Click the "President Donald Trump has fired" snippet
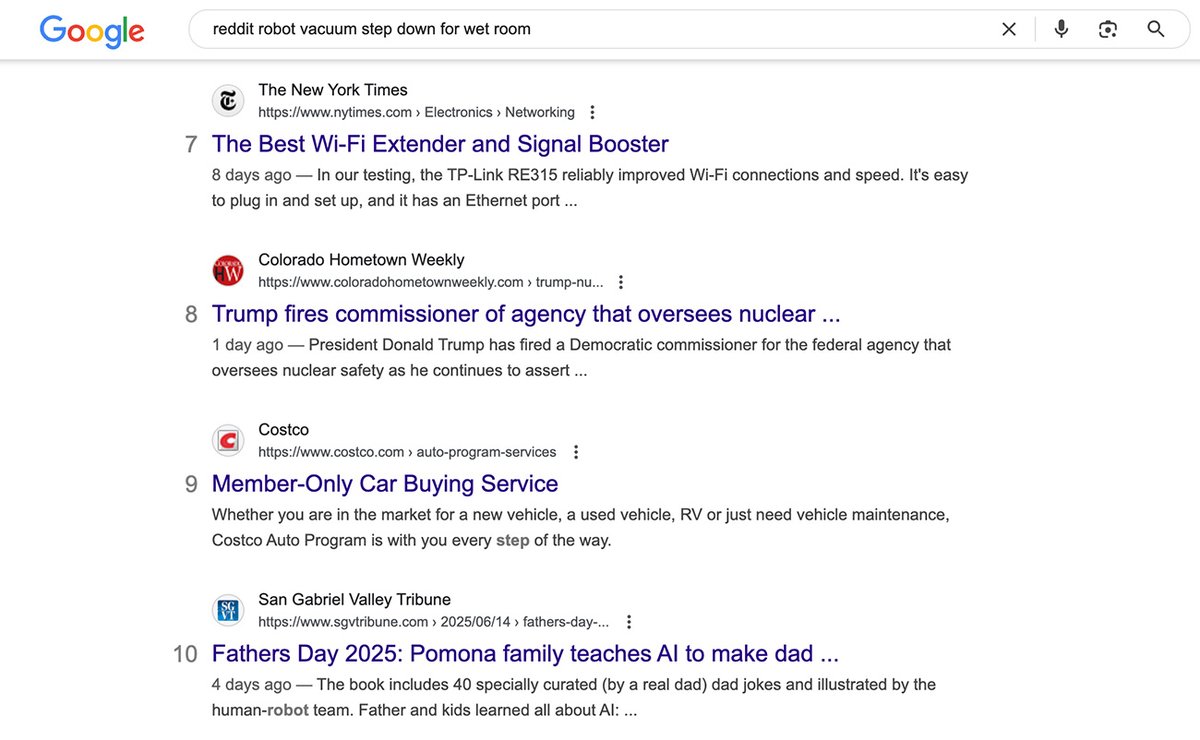The height and width of the screenshot is (740, 1200). click(581, 358)
